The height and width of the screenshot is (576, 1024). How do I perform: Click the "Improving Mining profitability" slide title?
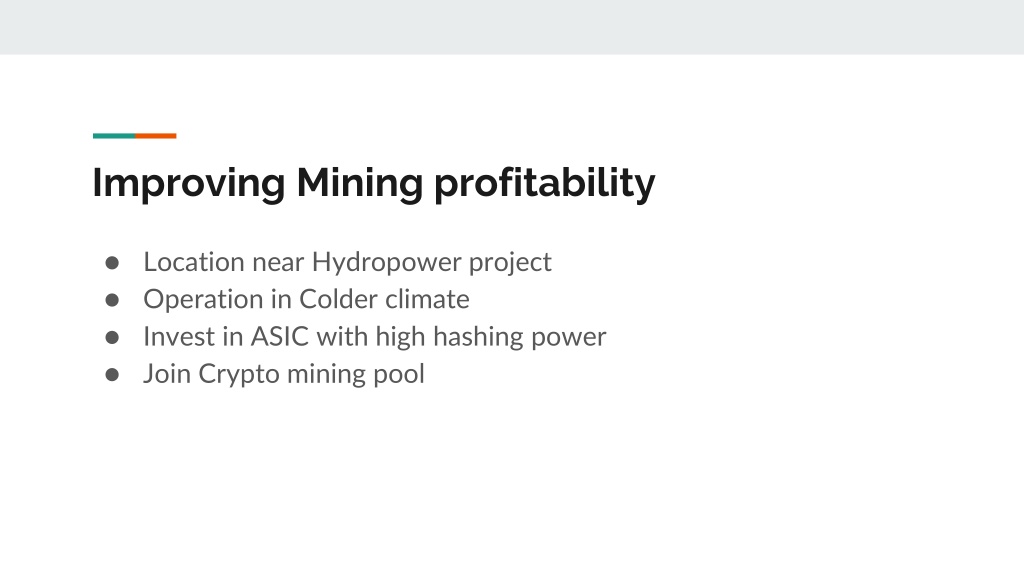(x=374, y=183)
